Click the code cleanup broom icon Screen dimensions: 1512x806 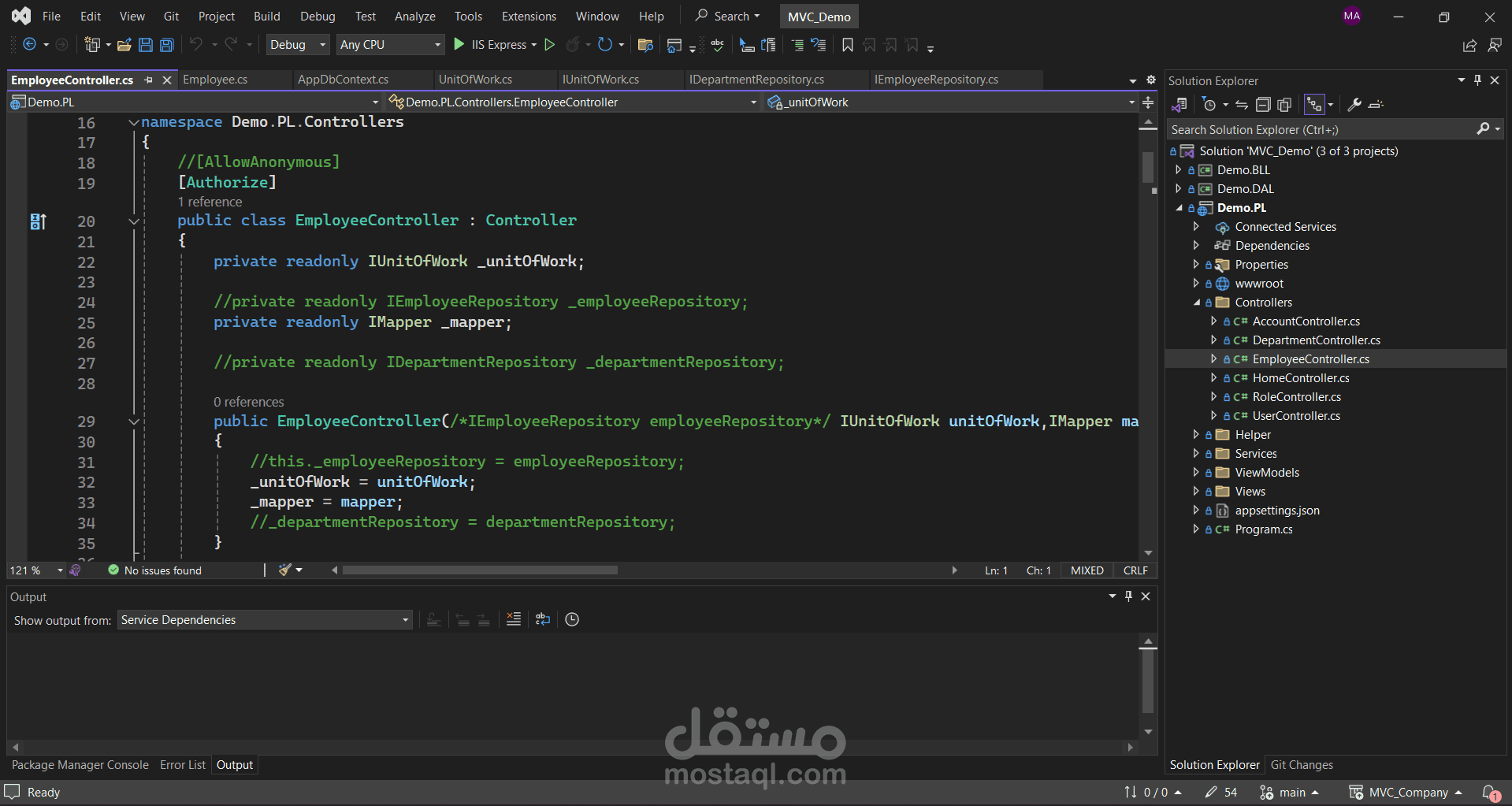tap(285, 570)
